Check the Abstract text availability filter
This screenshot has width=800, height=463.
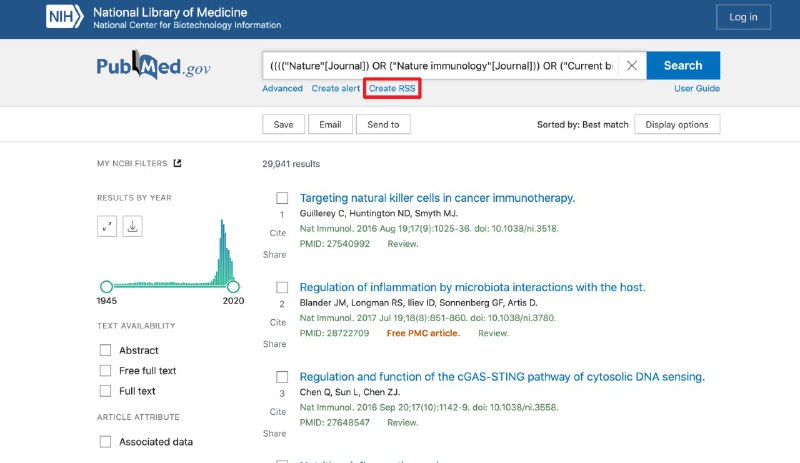(x=105, y=350)
